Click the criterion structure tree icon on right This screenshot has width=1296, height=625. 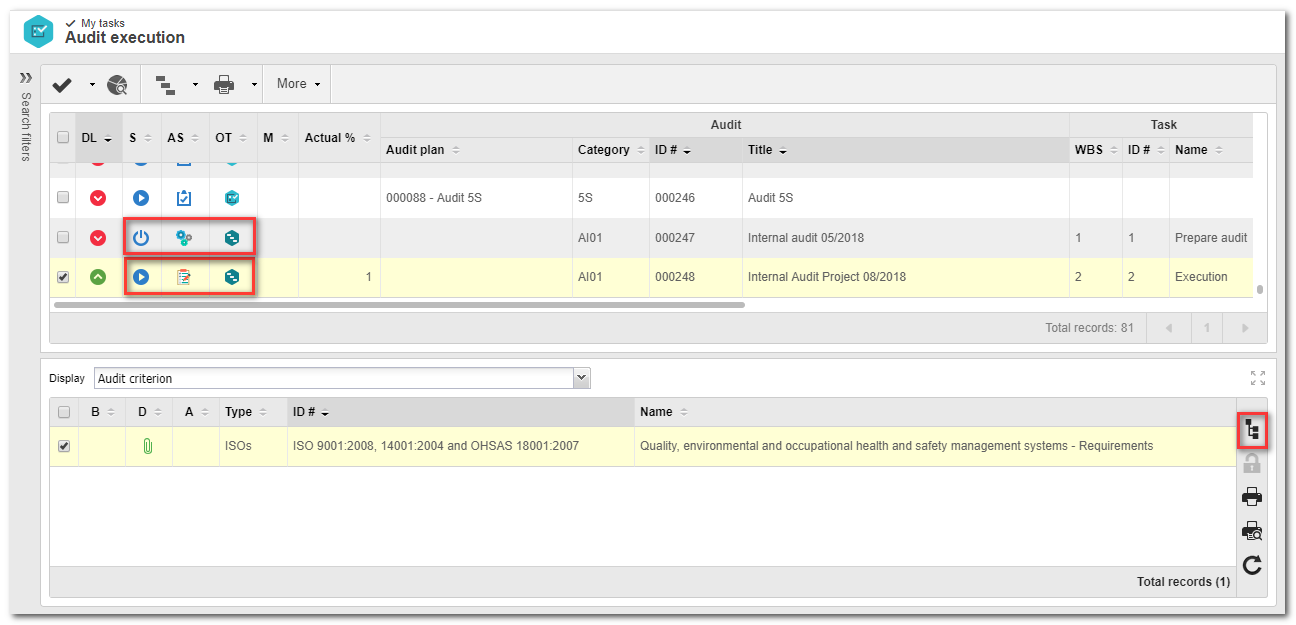(x=1252, y=430)
